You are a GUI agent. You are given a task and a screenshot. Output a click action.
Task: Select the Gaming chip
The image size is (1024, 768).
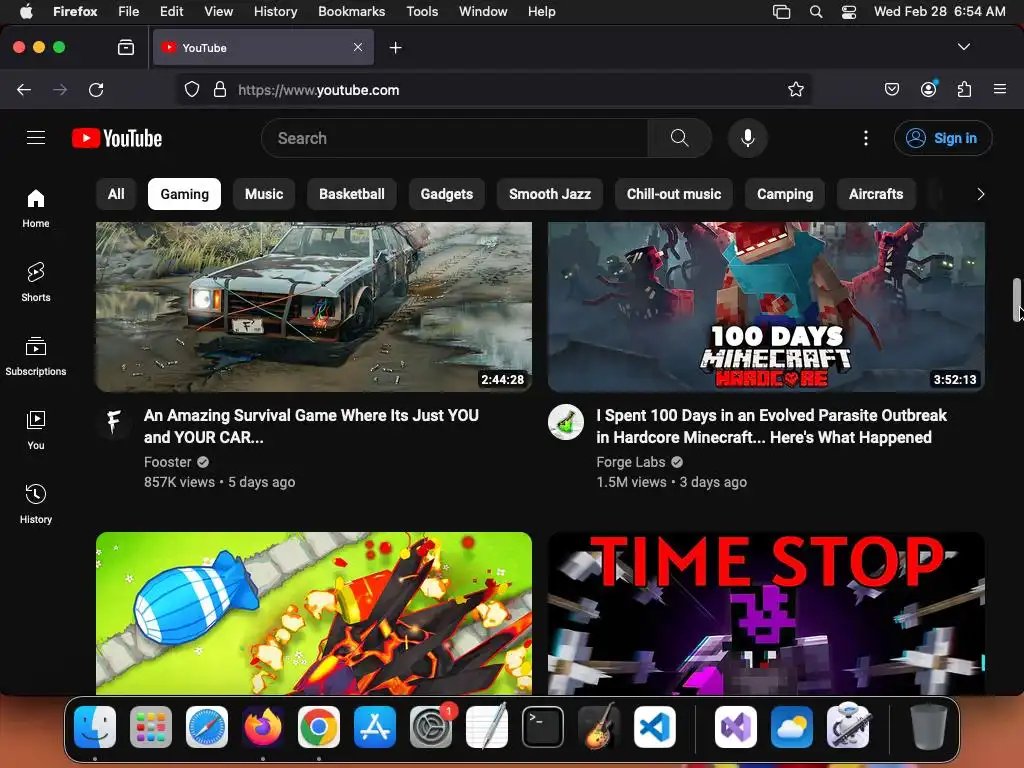coord(185,194)
